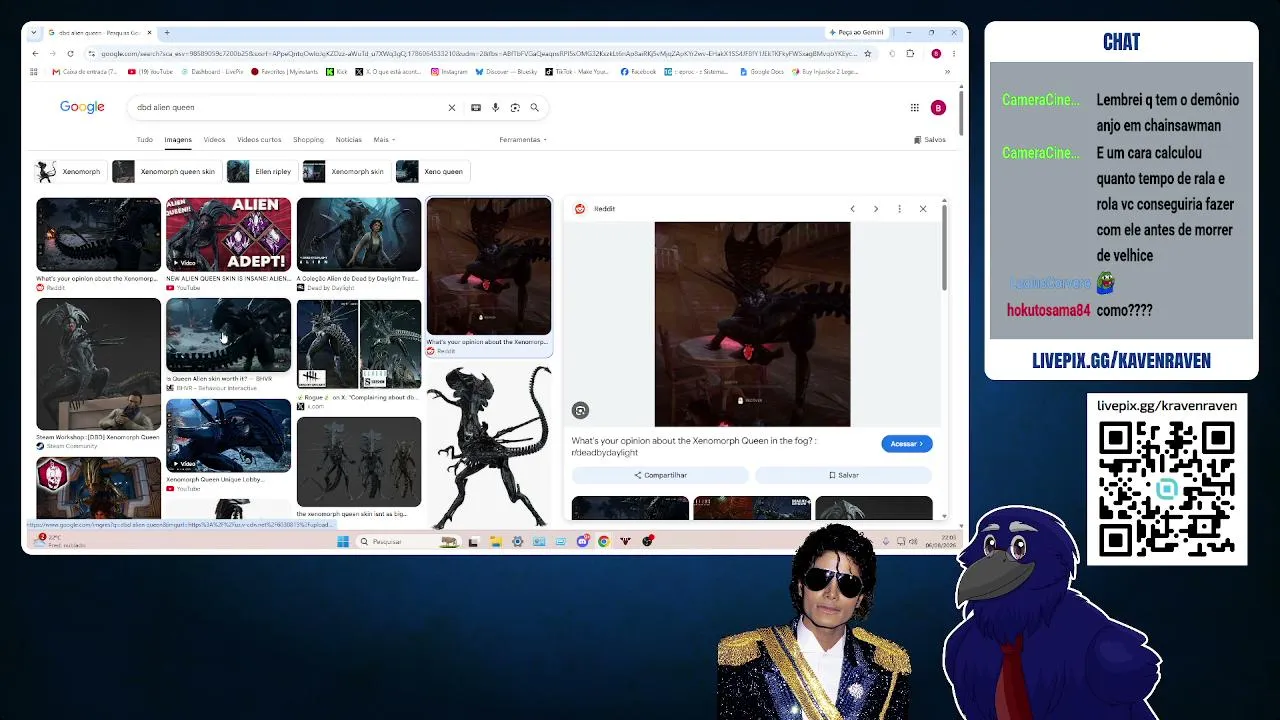Open the Salvos saved items link

930,140
